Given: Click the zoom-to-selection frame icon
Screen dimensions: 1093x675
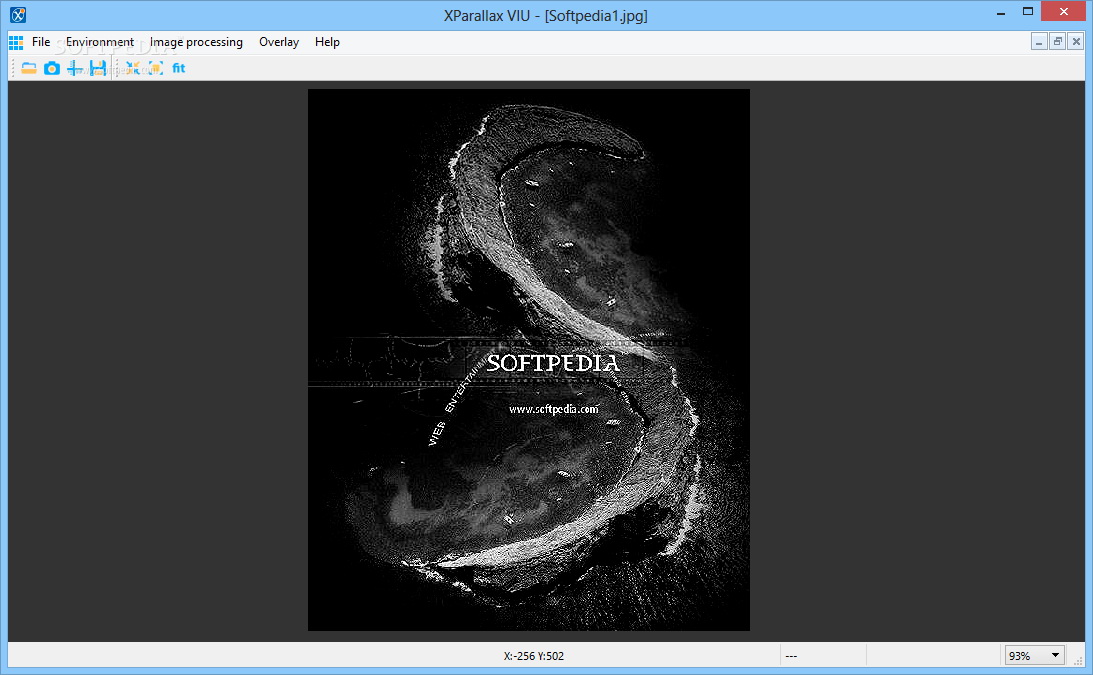Looking at the screenshot, I should (155, 68).
